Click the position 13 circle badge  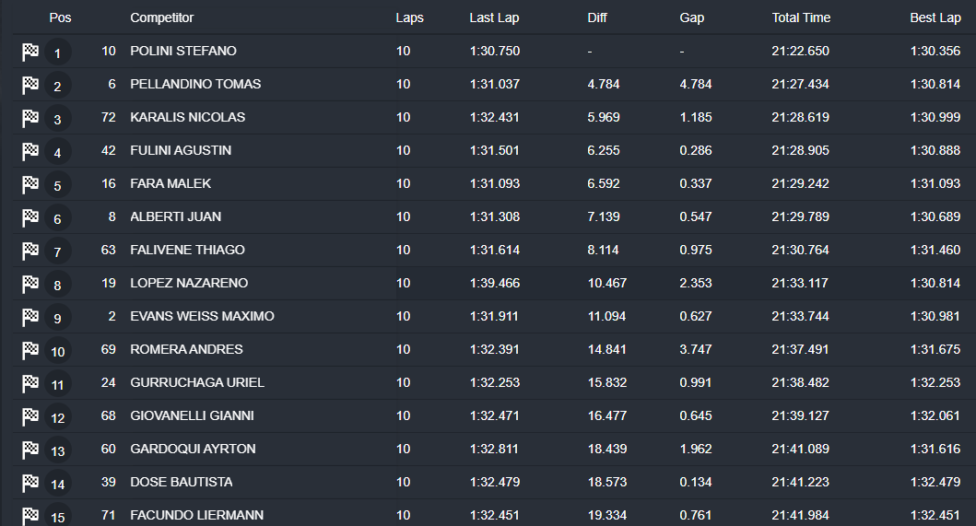click(57, 451)
